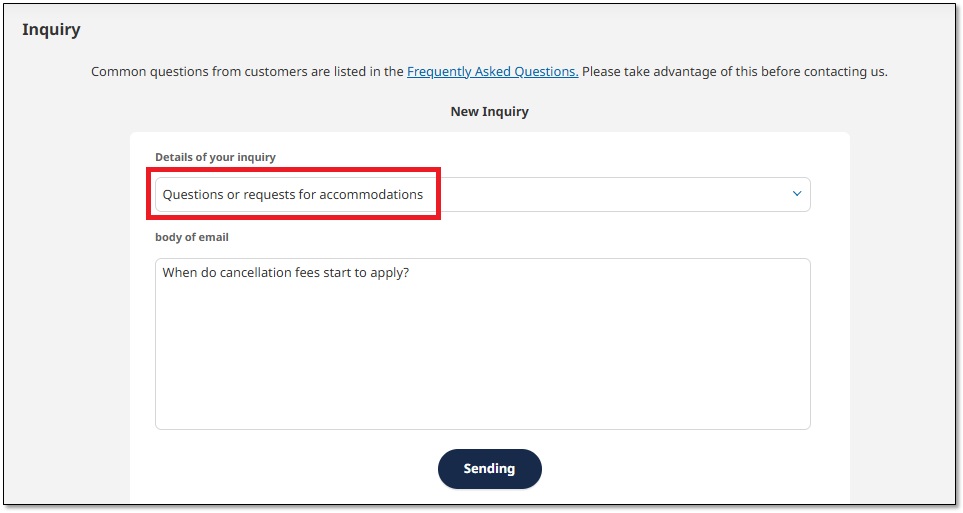Screen dimensions: 963x513
Task: Click the dropdown chevron arrow icon
Action: [x=797, y=194]
